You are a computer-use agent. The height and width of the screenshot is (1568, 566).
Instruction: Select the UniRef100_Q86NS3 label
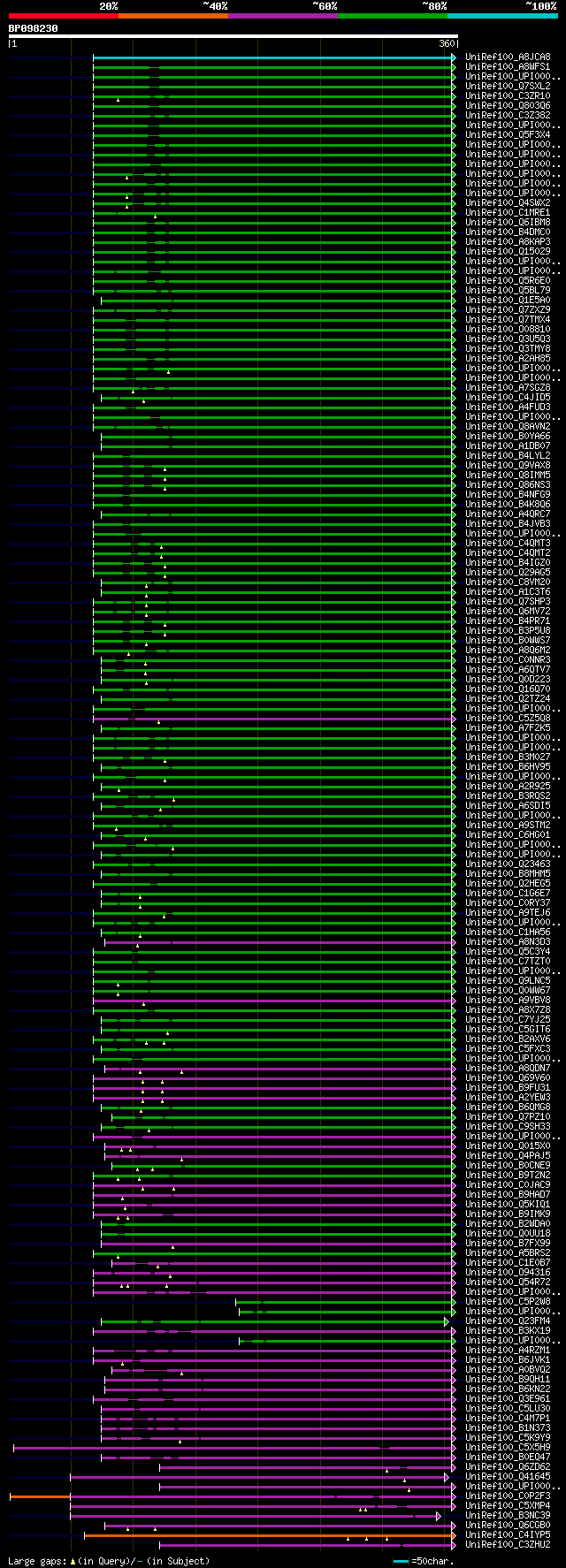[508, 485]
